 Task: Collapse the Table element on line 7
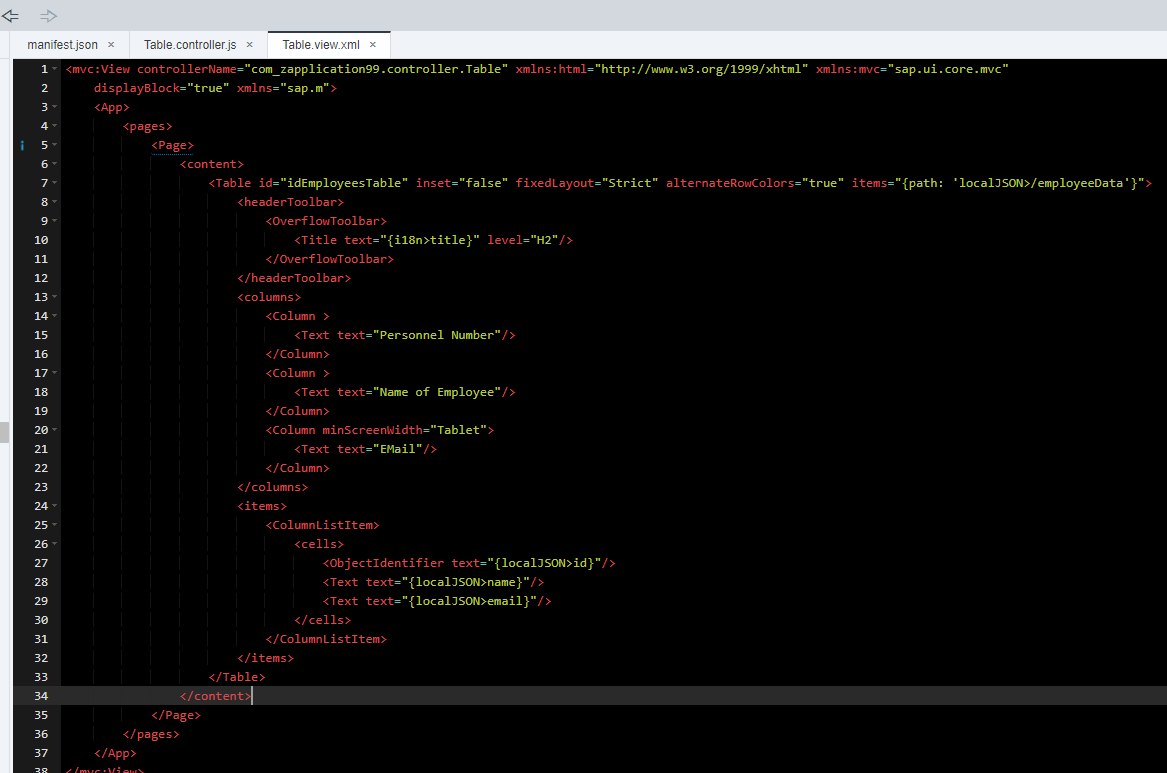(52, 182)
